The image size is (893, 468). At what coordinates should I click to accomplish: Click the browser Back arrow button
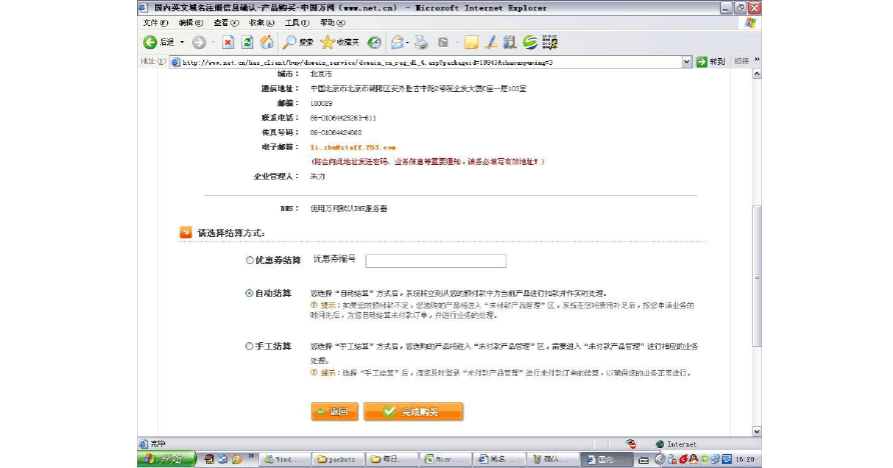[151, 42]
